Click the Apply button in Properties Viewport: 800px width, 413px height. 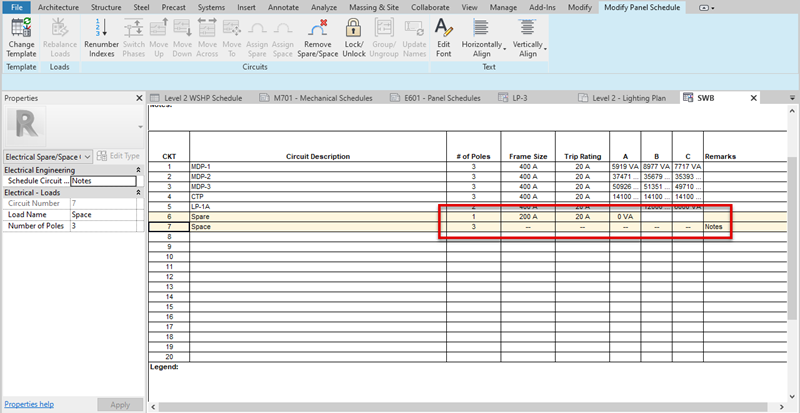(120, 404)
